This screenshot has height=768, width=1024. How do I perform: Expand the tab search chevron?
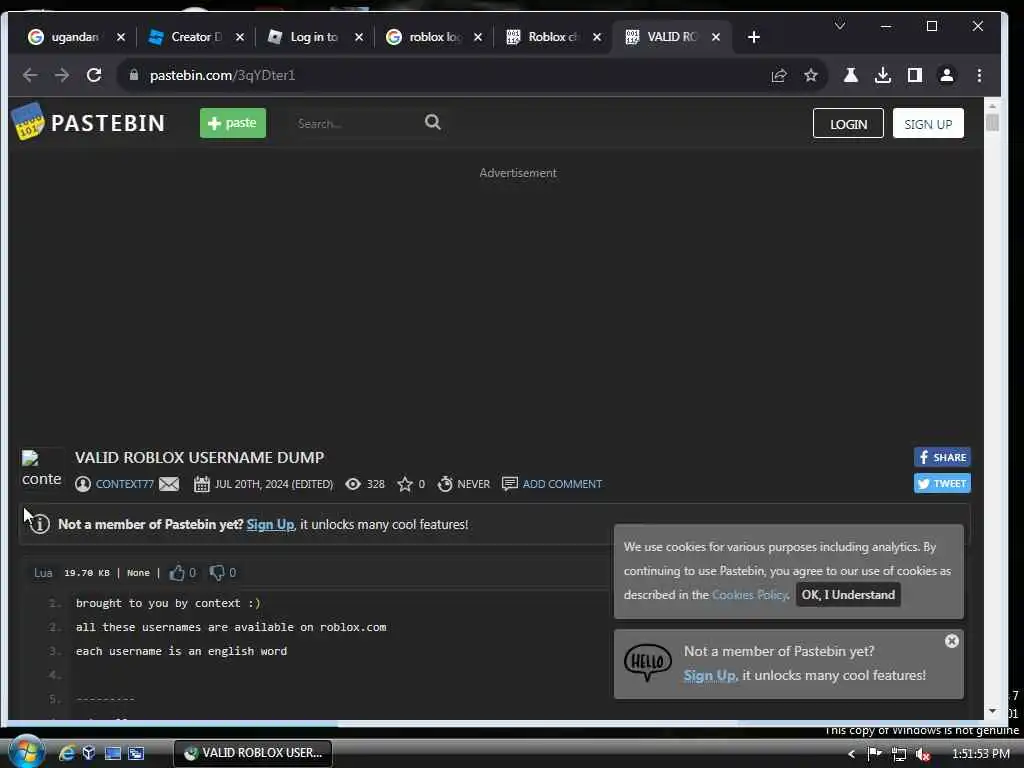[x=840, y=25]
